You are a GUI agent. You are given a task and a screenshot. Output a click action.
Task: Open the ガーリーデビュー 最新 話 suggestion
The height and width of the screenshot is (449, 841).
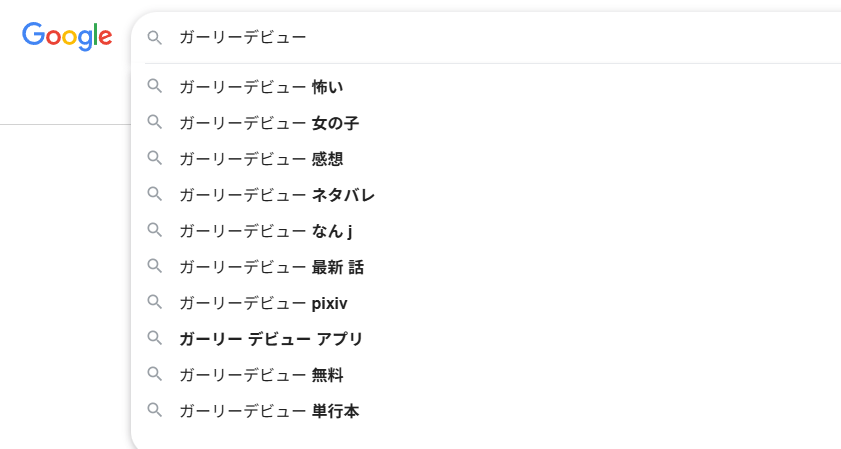point(271,267)
